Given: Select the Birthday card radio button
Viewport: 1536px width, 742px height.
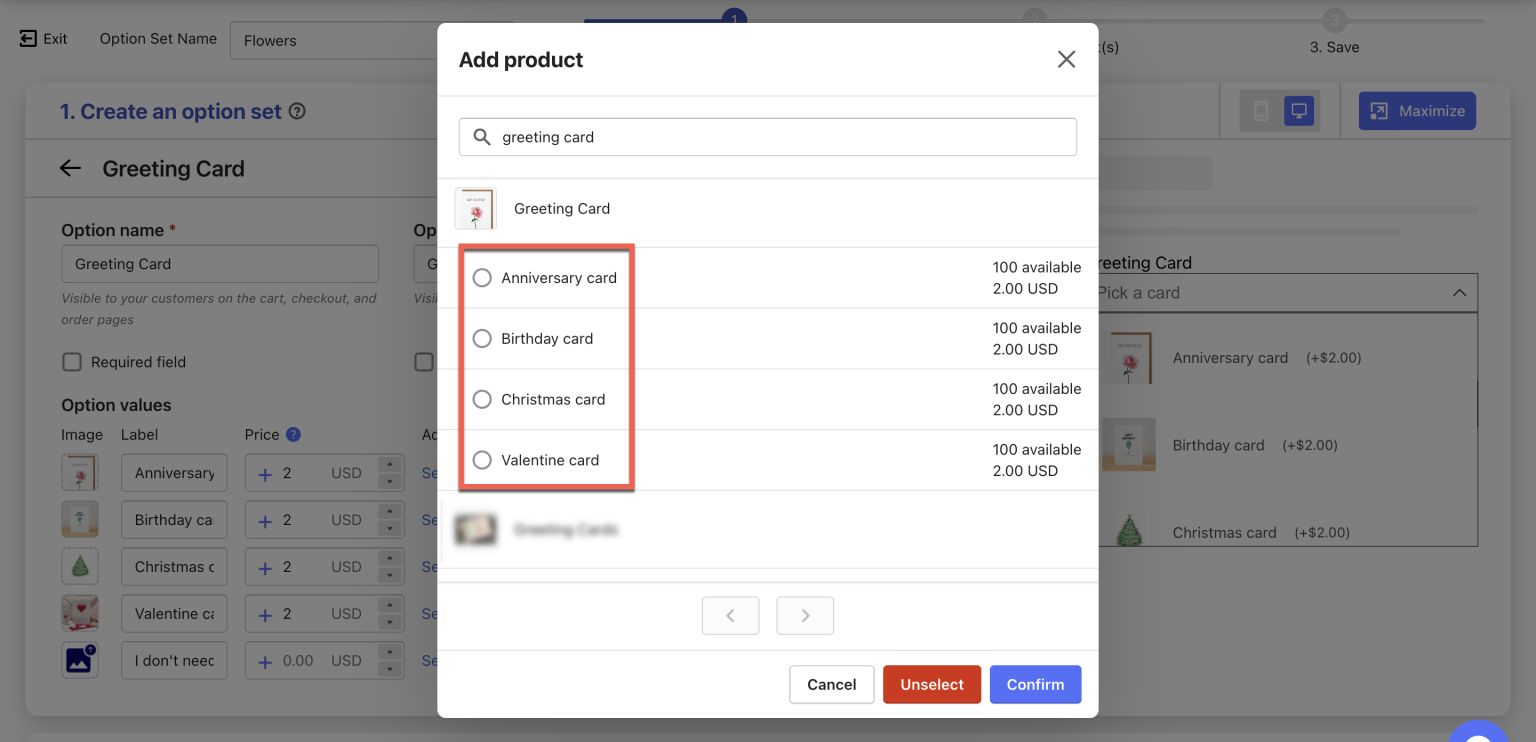Looking at the screenshot, I should coord(482,339).
